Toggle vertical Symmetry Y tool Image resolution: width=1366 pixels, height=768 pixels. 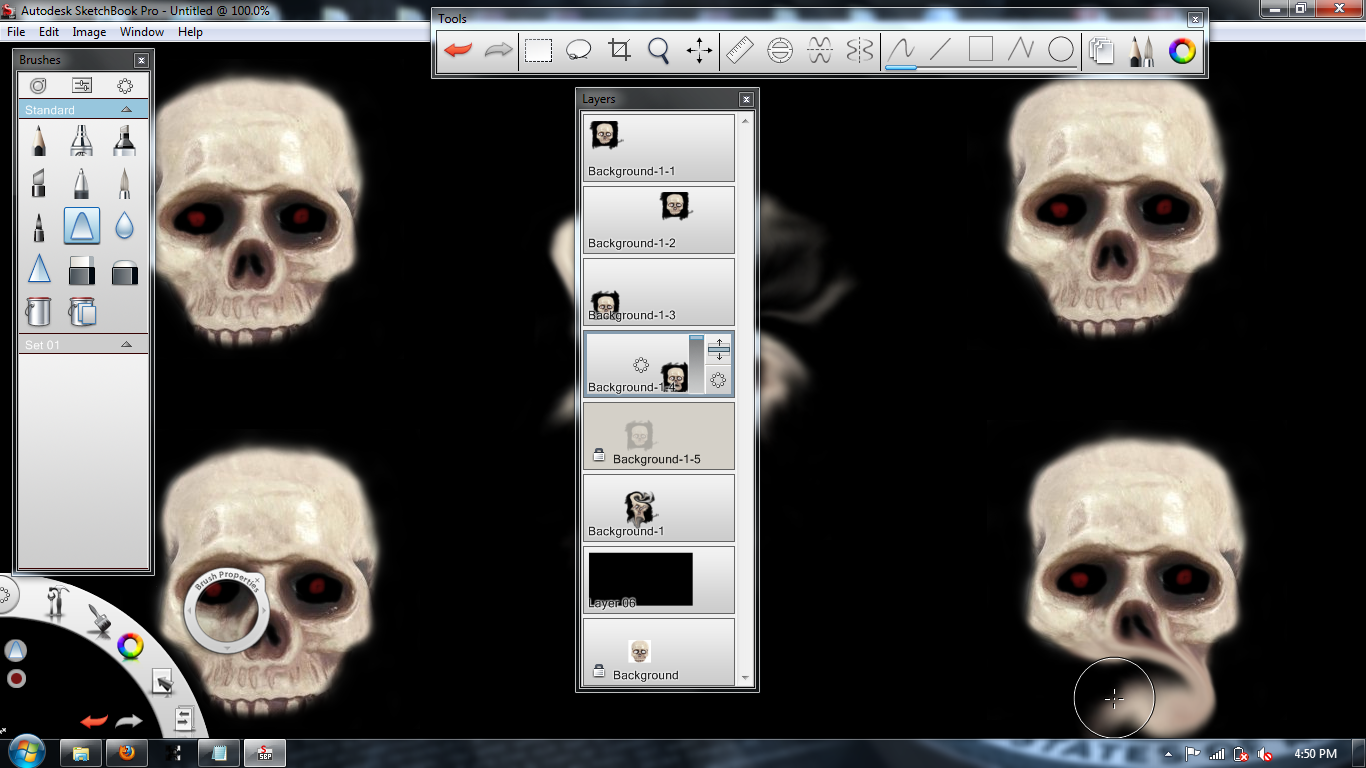(860, 50)
